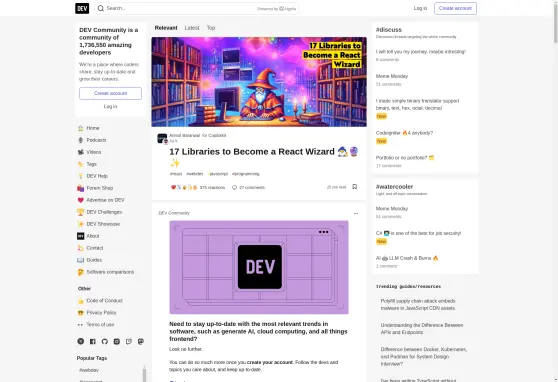Open the Meme Monday discuss thread
The height and width of the screenshot is (382, 558).
pos(392,76)
